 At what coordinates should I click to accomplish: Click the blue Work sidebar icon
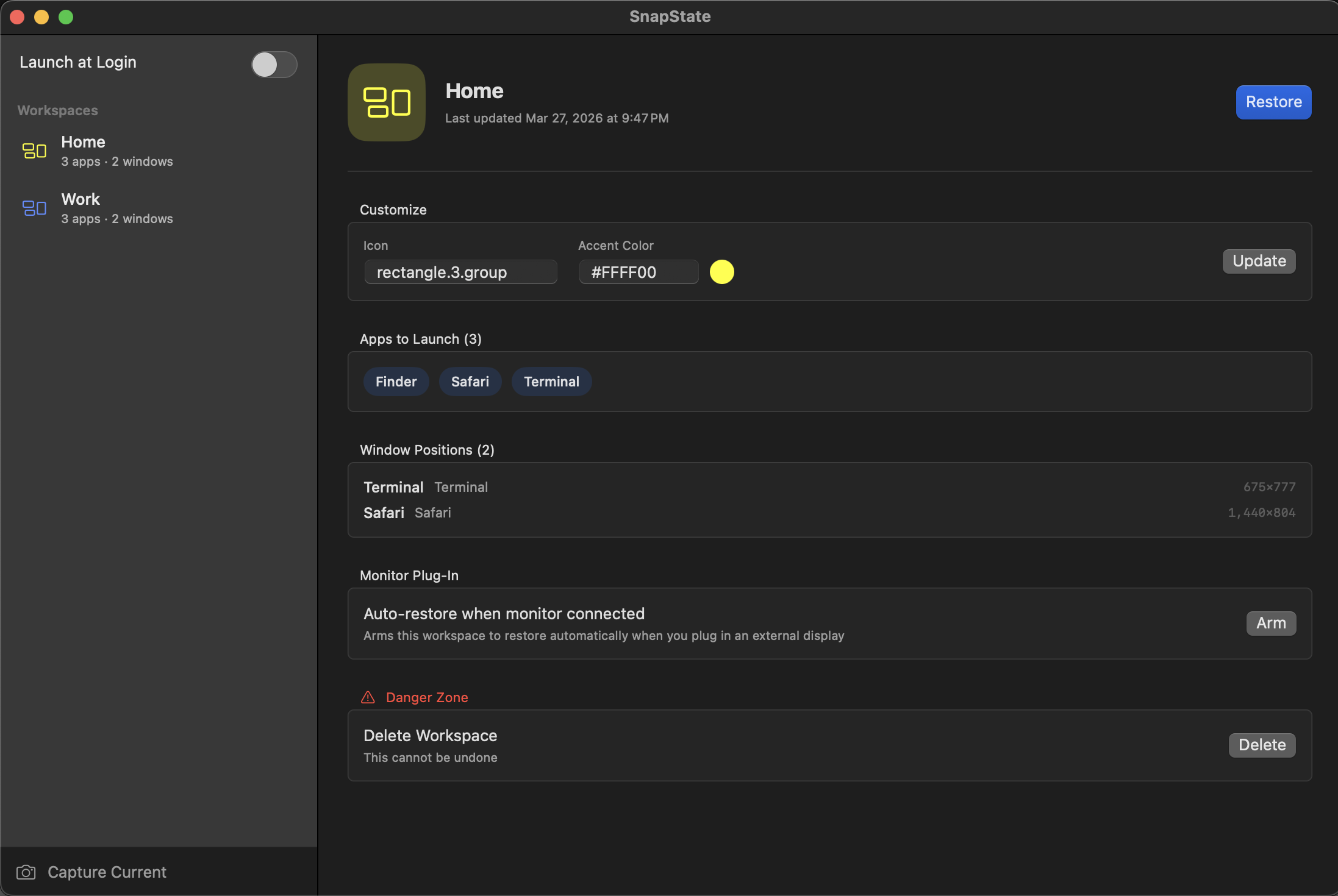(34, 208)
